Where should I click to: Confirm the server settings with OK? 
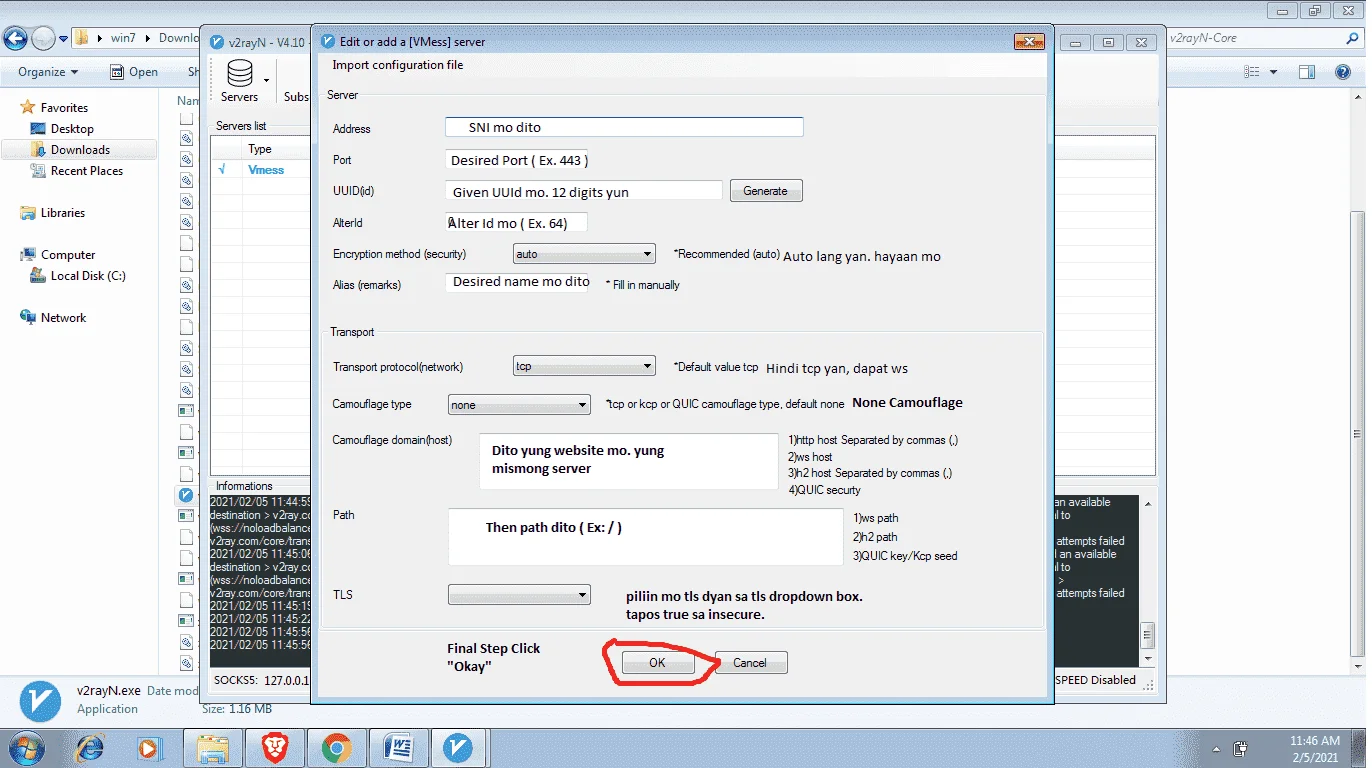657,663
